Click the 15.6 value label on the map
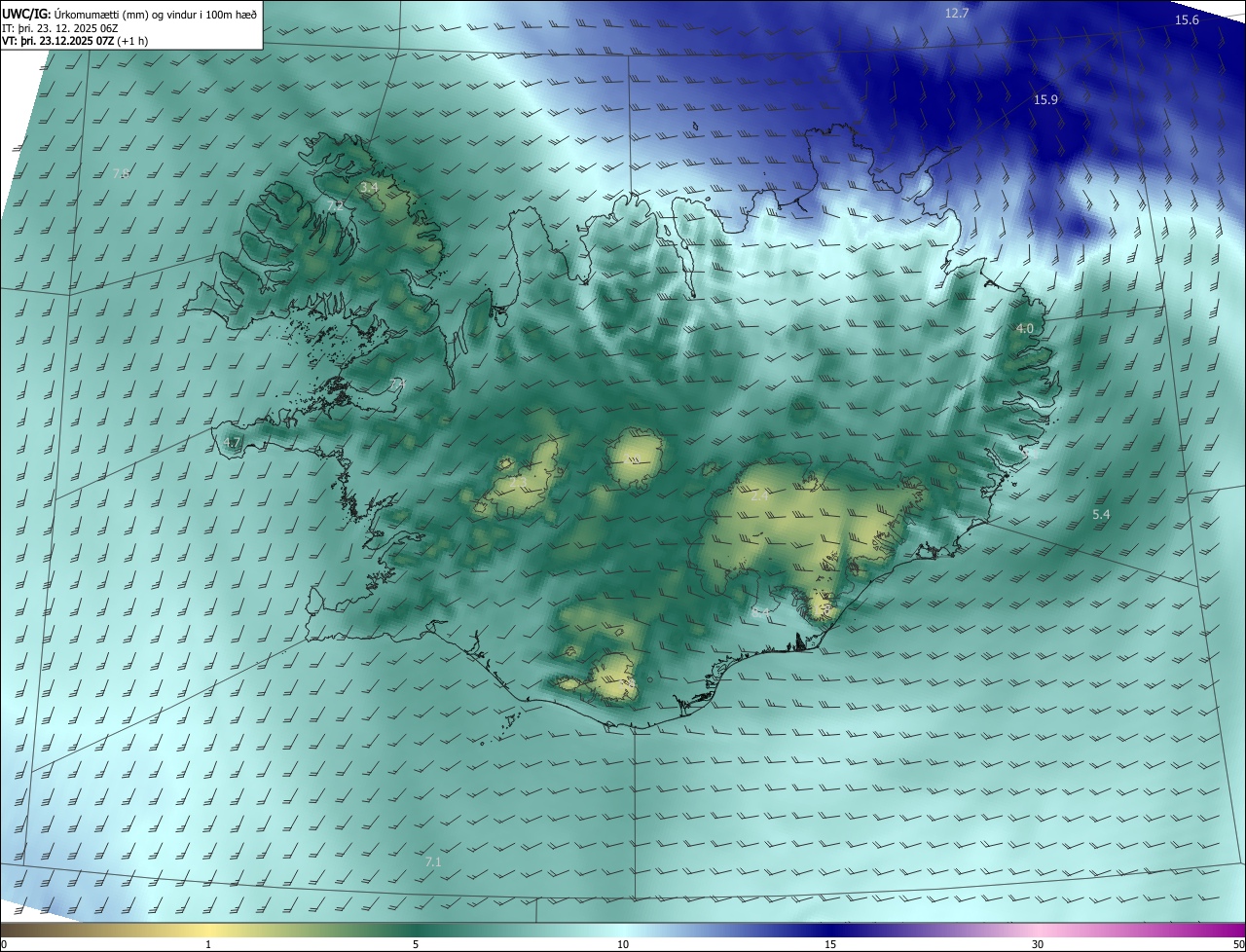The width and height of the screenshot is (1246, 952). (1187, 20)
